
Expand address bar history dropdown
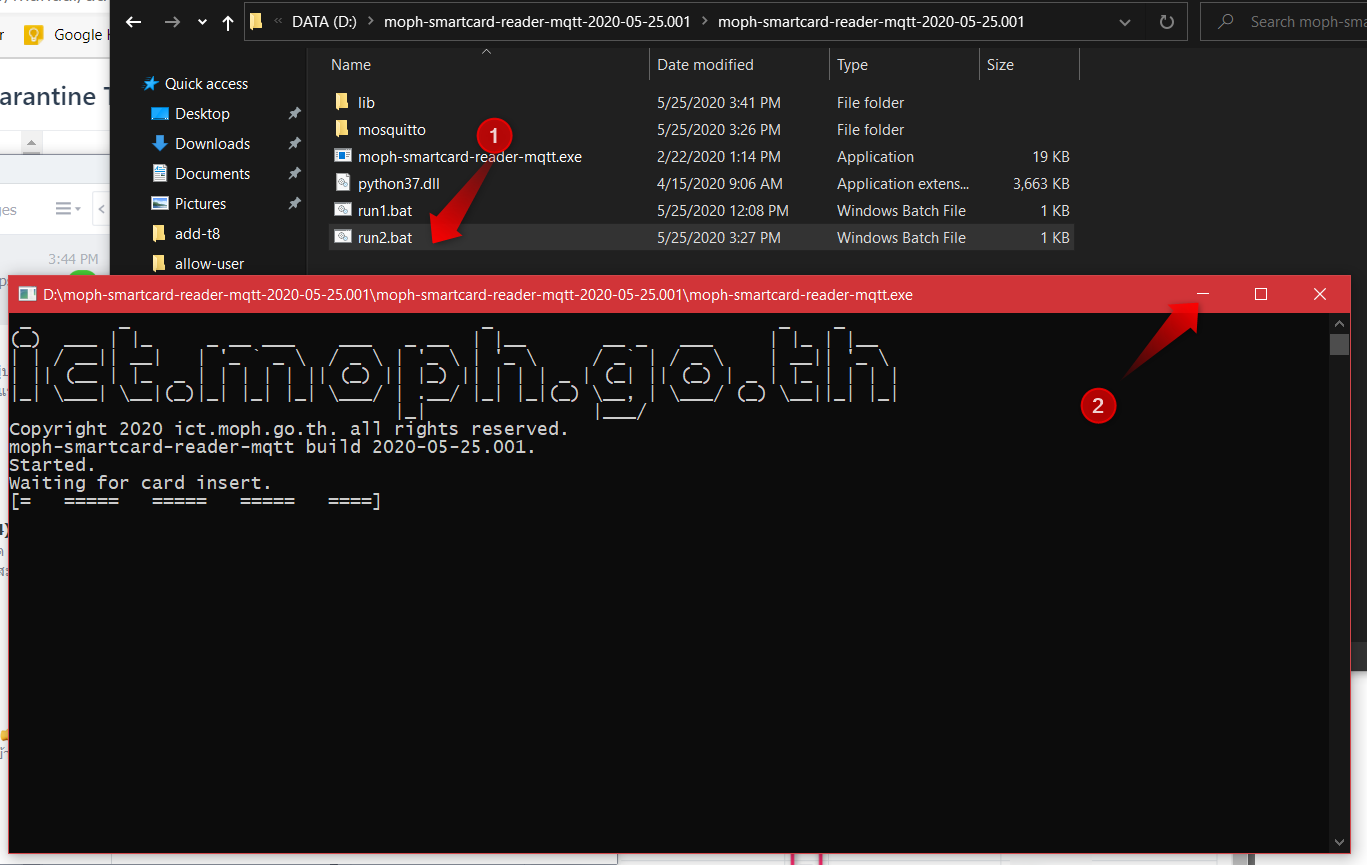1126,21
